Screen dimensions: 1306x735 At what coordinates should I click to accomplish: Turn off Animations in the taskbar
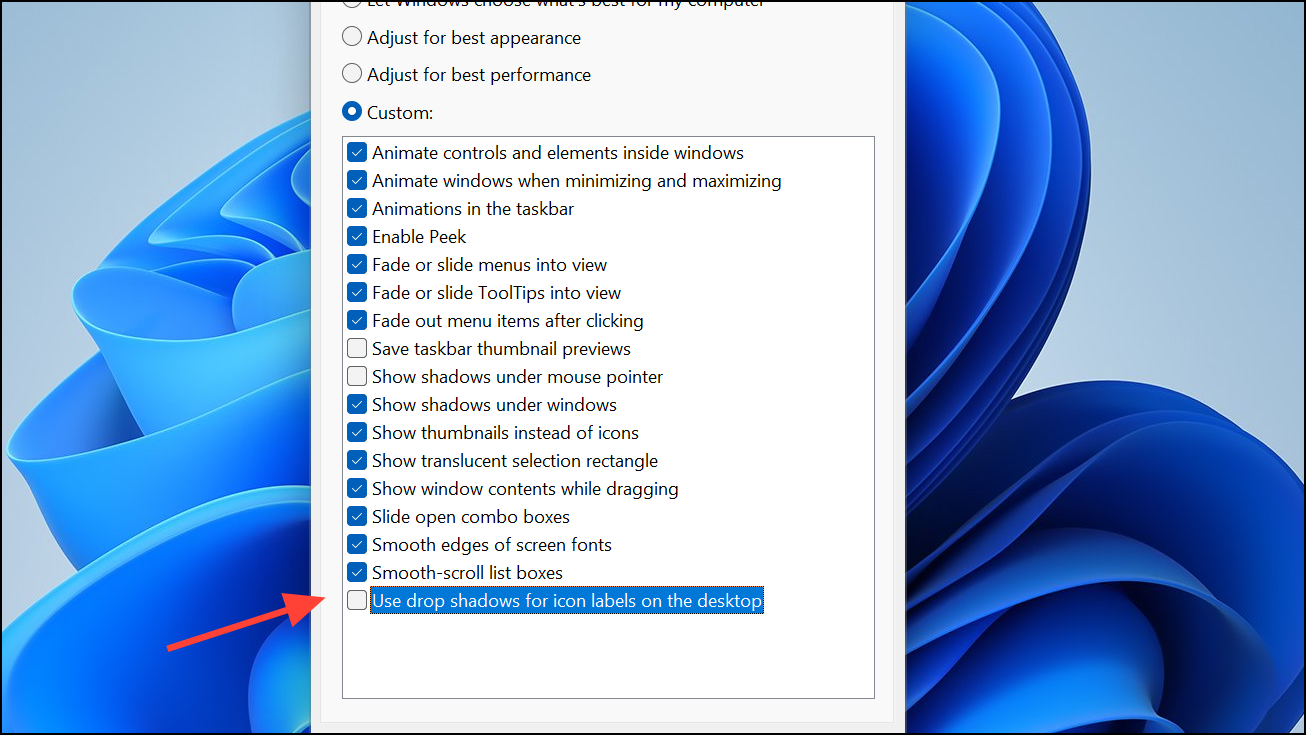(x=357, y=208)
